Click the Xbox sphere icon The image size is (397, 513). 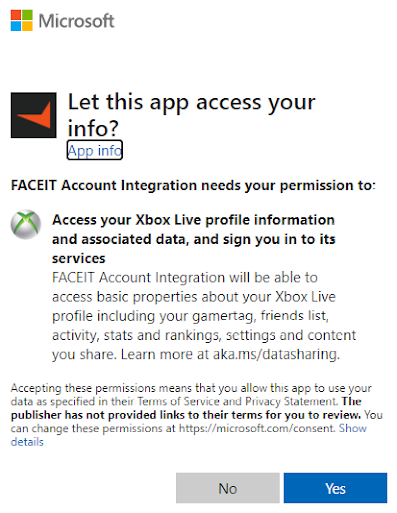tap(26, 224)
